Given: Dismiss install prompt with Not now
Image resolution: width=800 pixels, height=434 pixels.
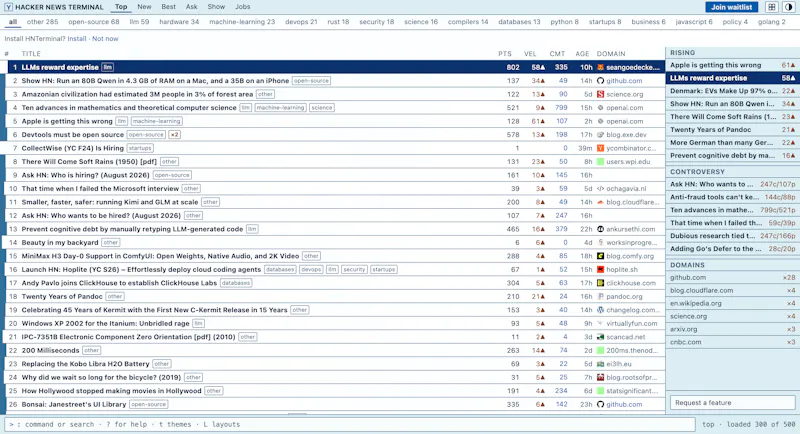Looking at the screenshot, I should (x=105, y=39).
